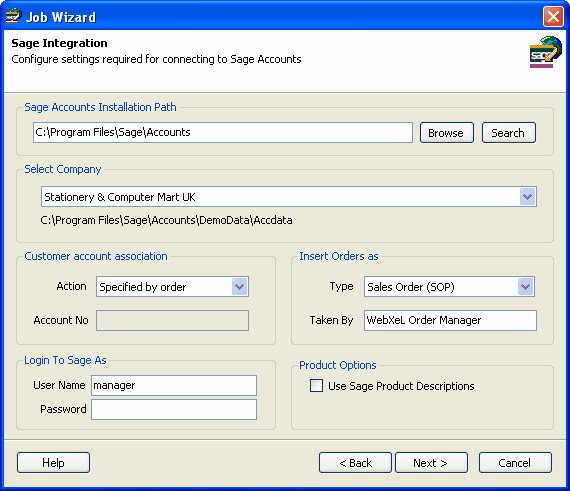Viewport: 570px width, 491px height.
Task: Click the Taken By text field
Action: click(450, 321)
